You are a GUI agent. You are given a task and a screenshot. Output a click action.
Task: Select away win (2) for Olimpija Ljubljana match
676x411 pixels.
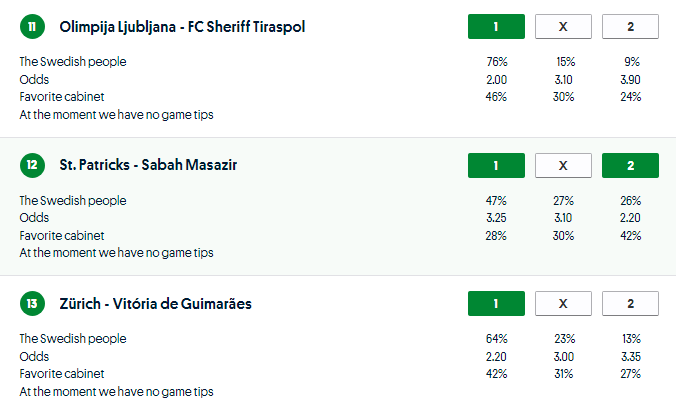630,26
